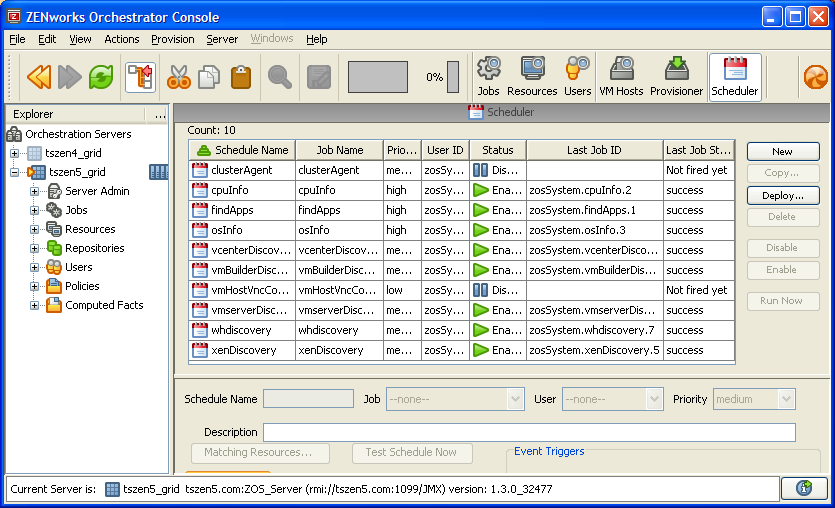Click the scissors cut icon

(178, 77)
